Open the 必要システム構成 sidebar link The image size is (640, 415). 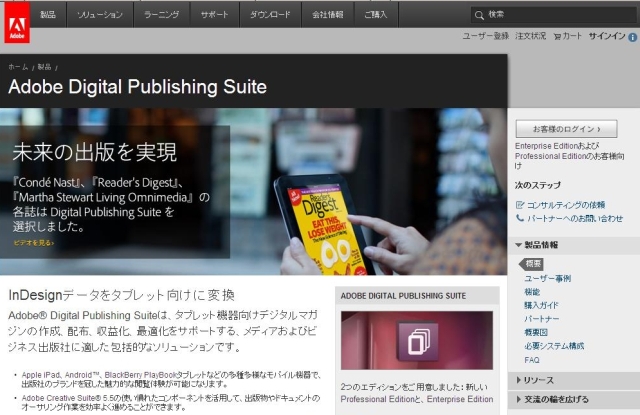(554, 346)
